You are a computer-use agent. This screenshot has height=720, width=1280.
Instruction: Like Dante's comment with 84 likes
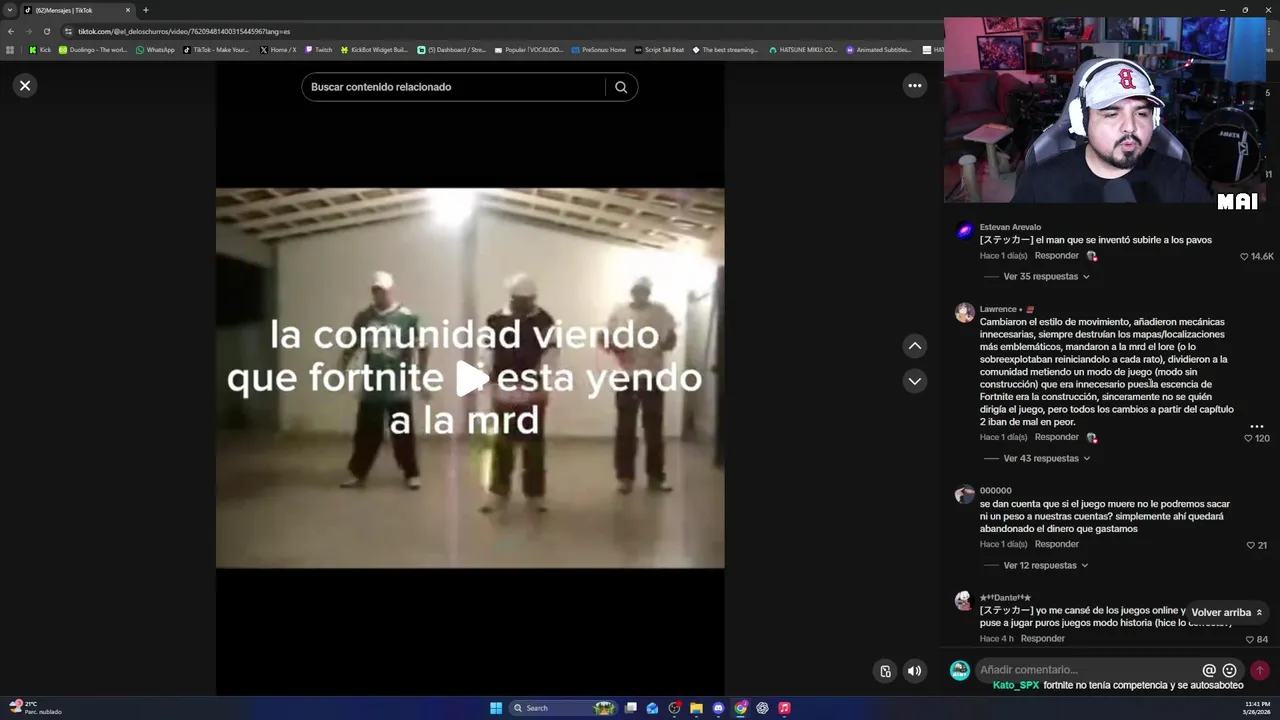pyautogui.click(x=1250, y=639)
